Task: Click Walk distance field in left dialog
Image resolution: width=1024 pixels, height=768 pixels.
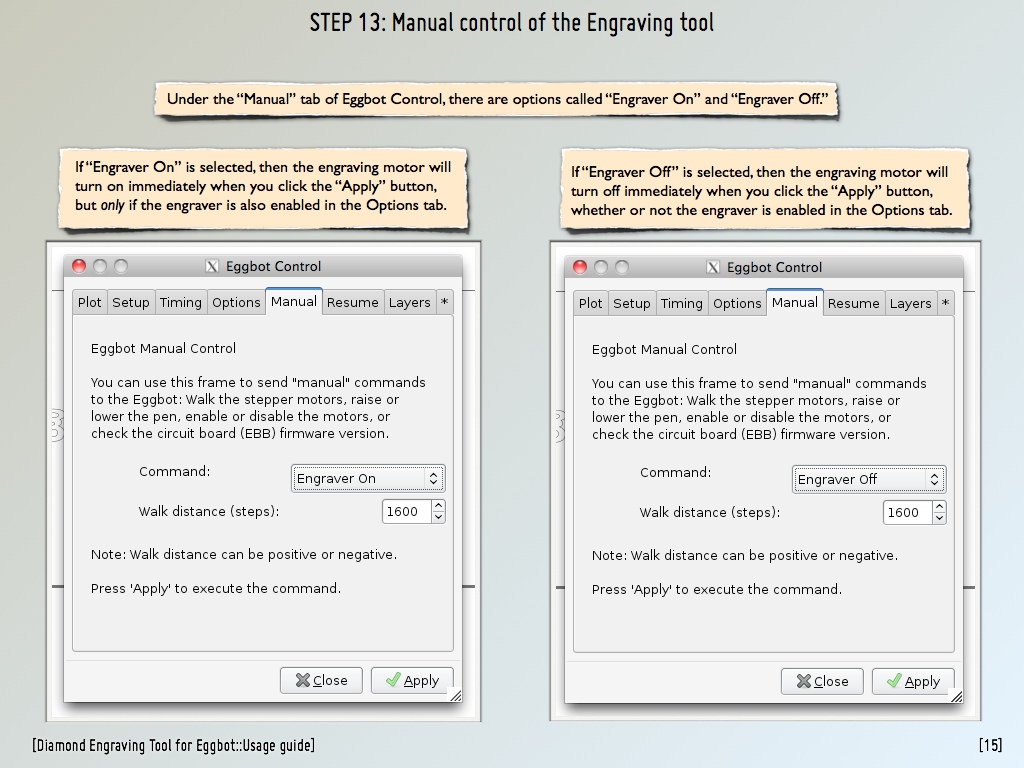Action: point(405,512)
